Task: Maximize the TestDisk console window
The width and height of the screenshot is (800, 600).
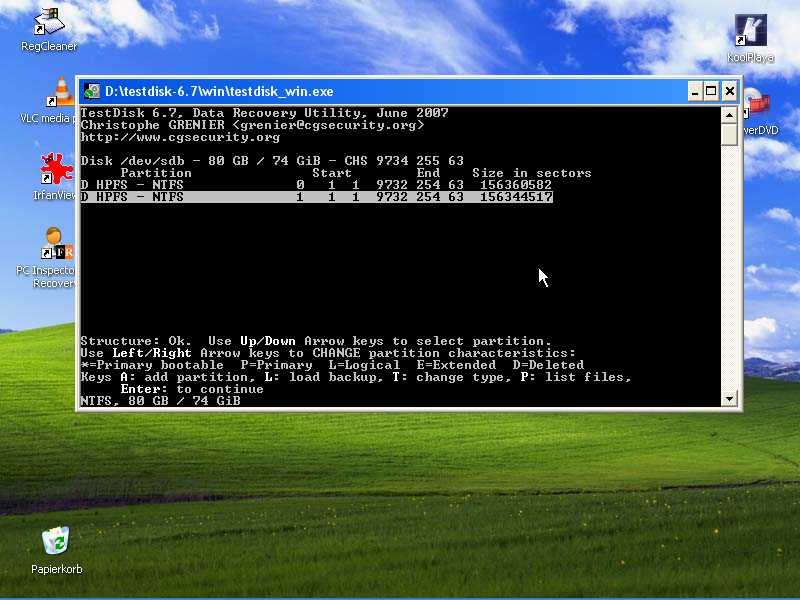Action: click(x=711, y=91)
